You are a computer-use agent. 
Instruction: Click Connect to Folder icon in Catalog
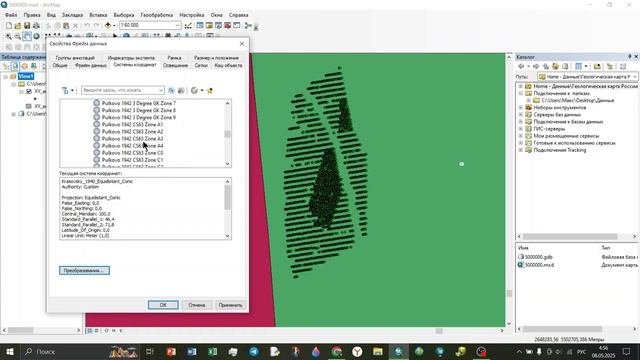point(597,66)
